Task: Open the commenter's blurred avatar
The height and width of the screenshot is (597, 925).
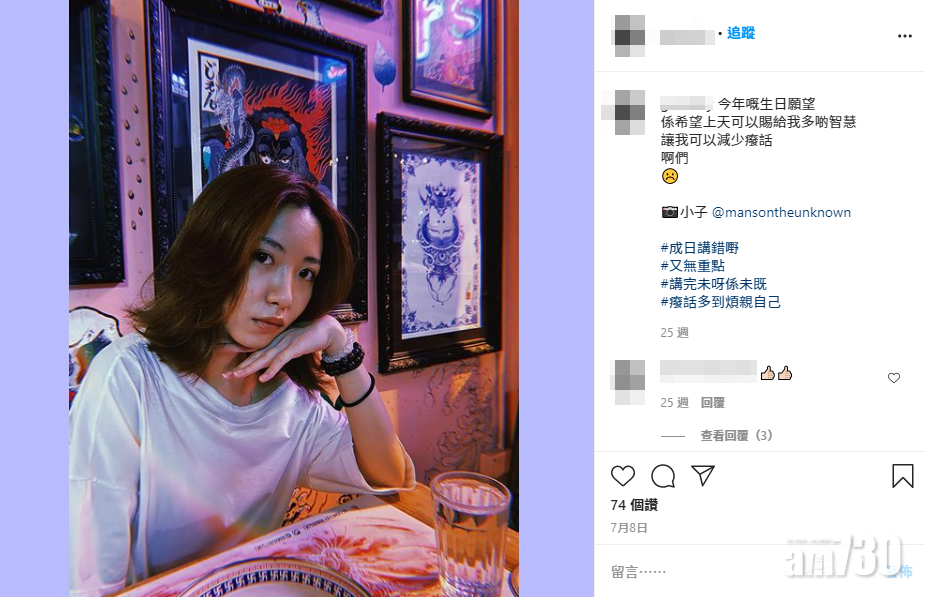Action: click(x=629, y=382)
